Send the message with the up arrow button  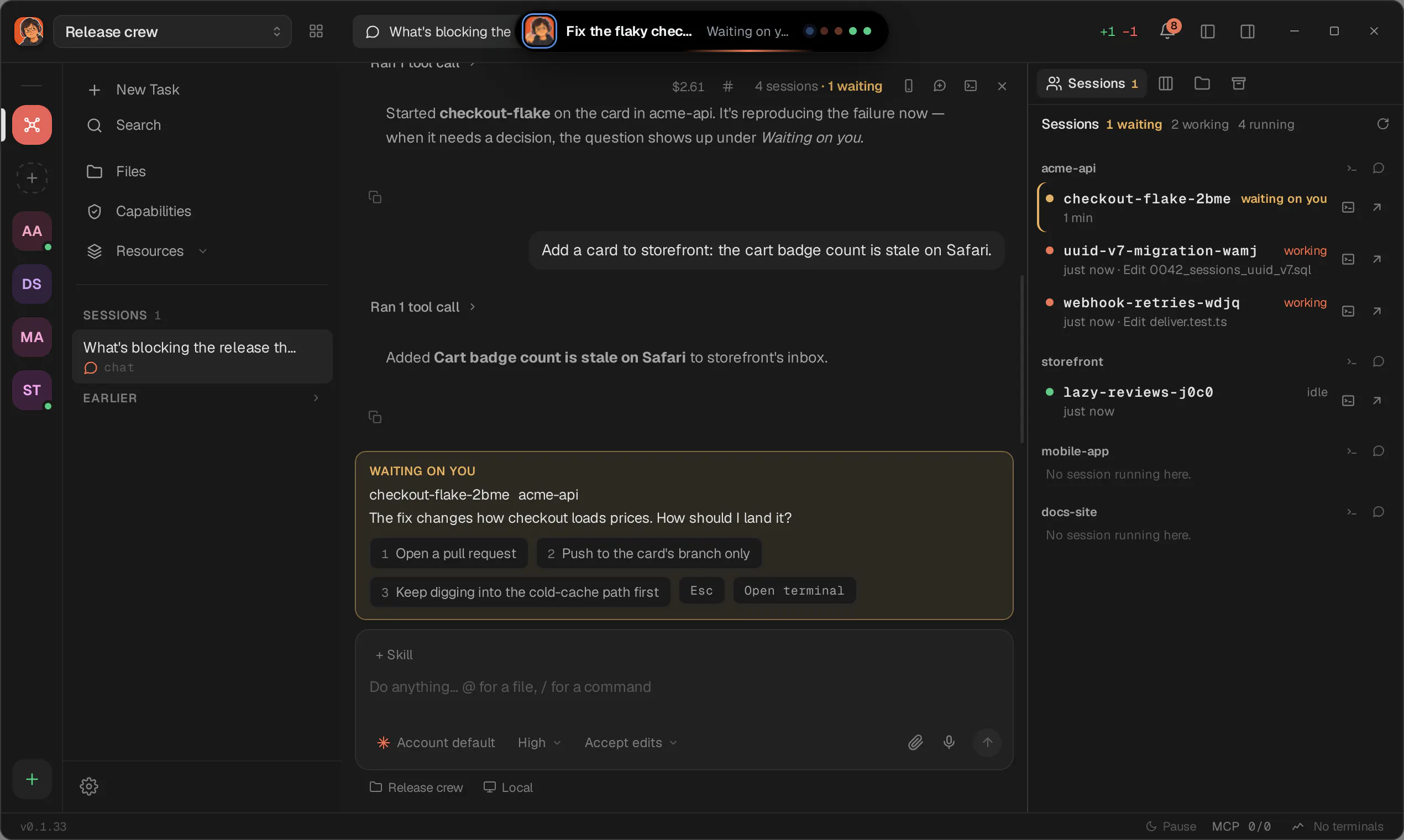click(987, 742)
